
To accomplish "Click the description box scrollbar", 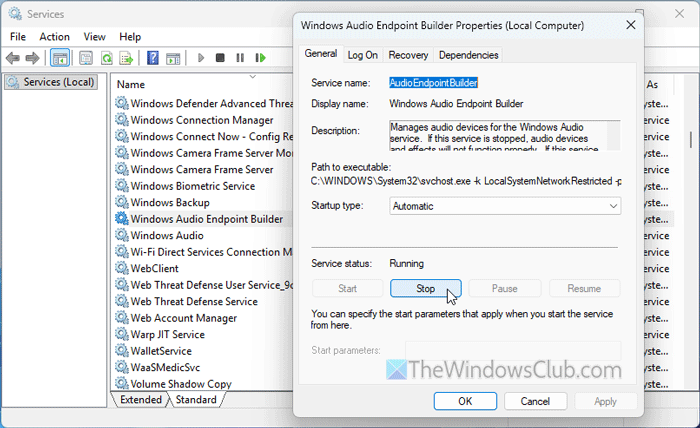I will [613, 135].
